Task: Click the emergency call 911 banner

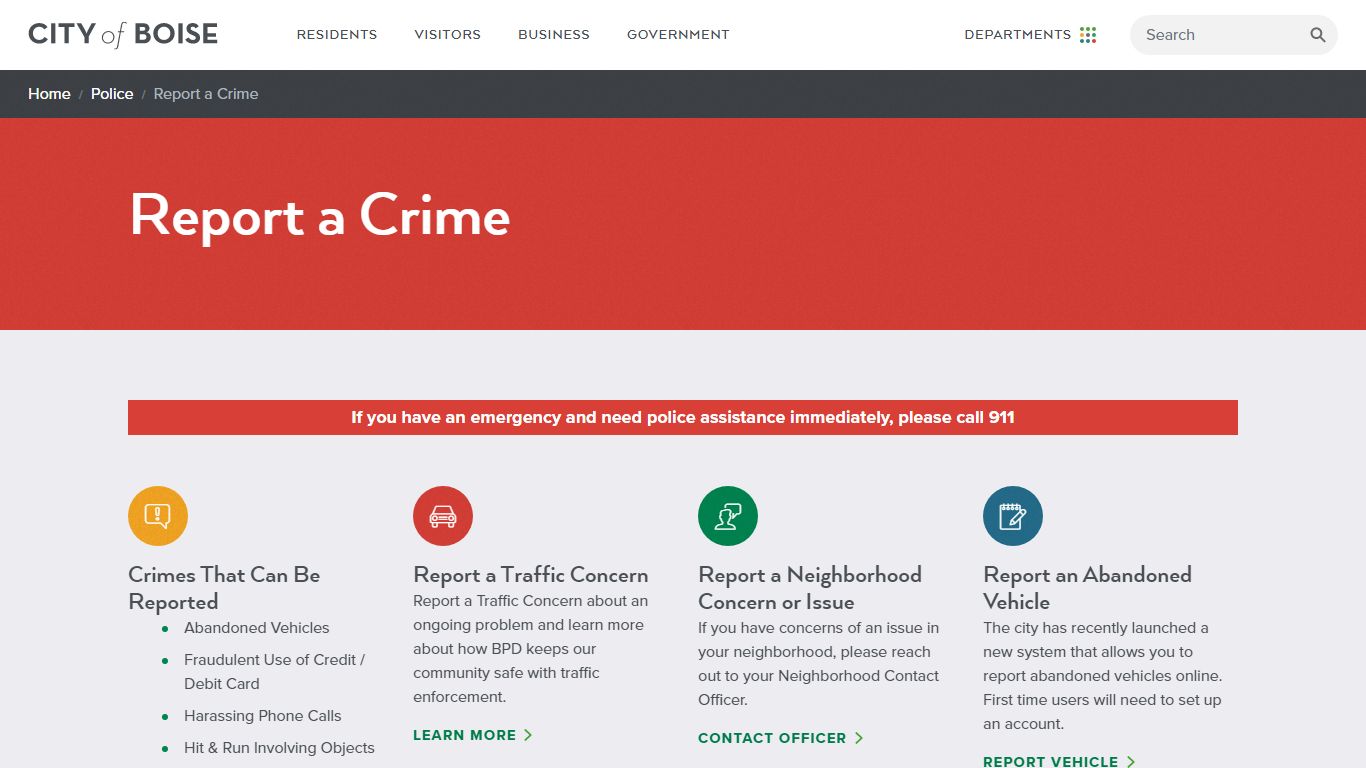Action: pos(683,417)
